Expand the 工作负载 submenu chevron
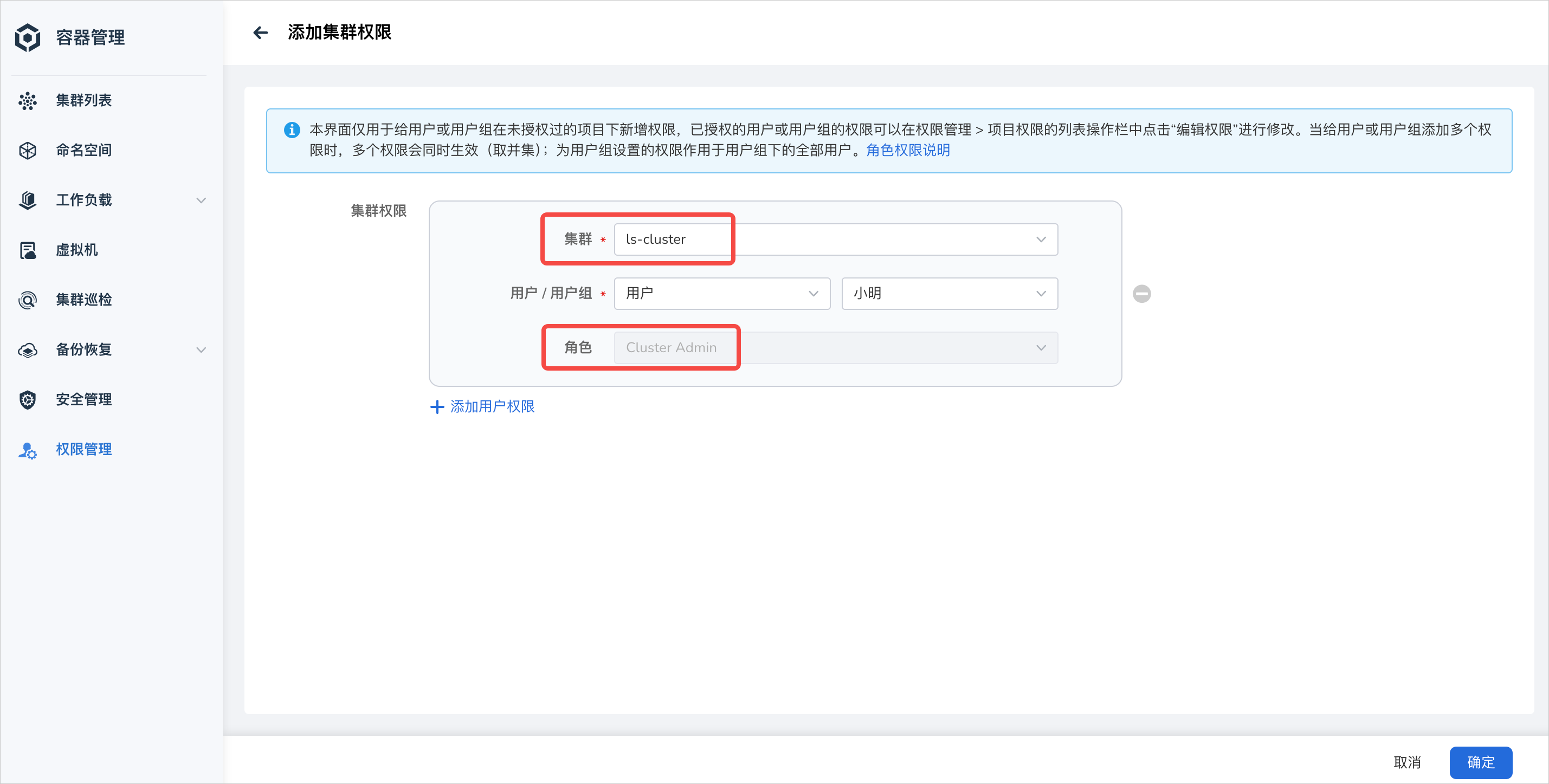The image size is (1549, 784). click(x=201, y=200)
